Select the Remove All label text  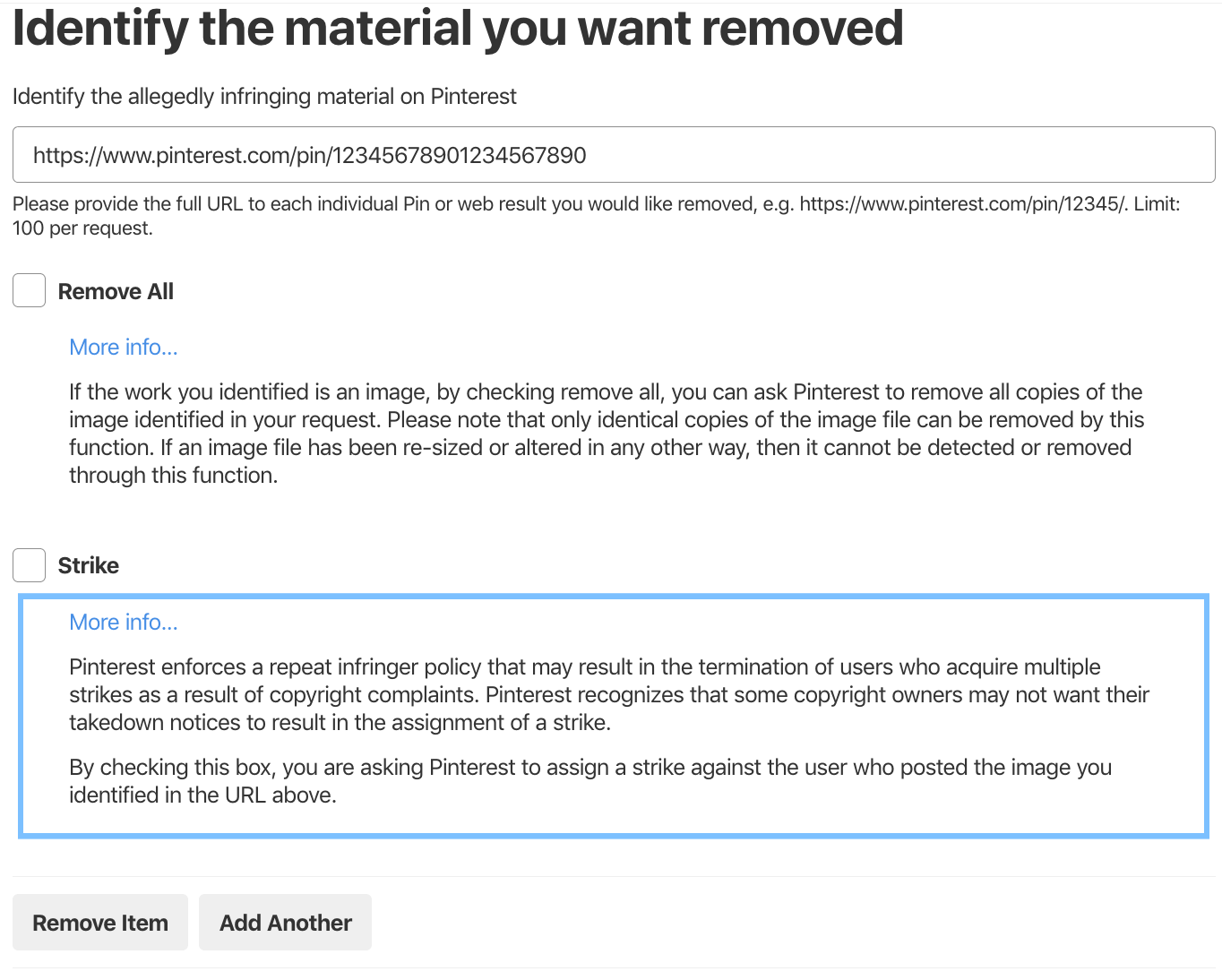click(x=116, y=290)
